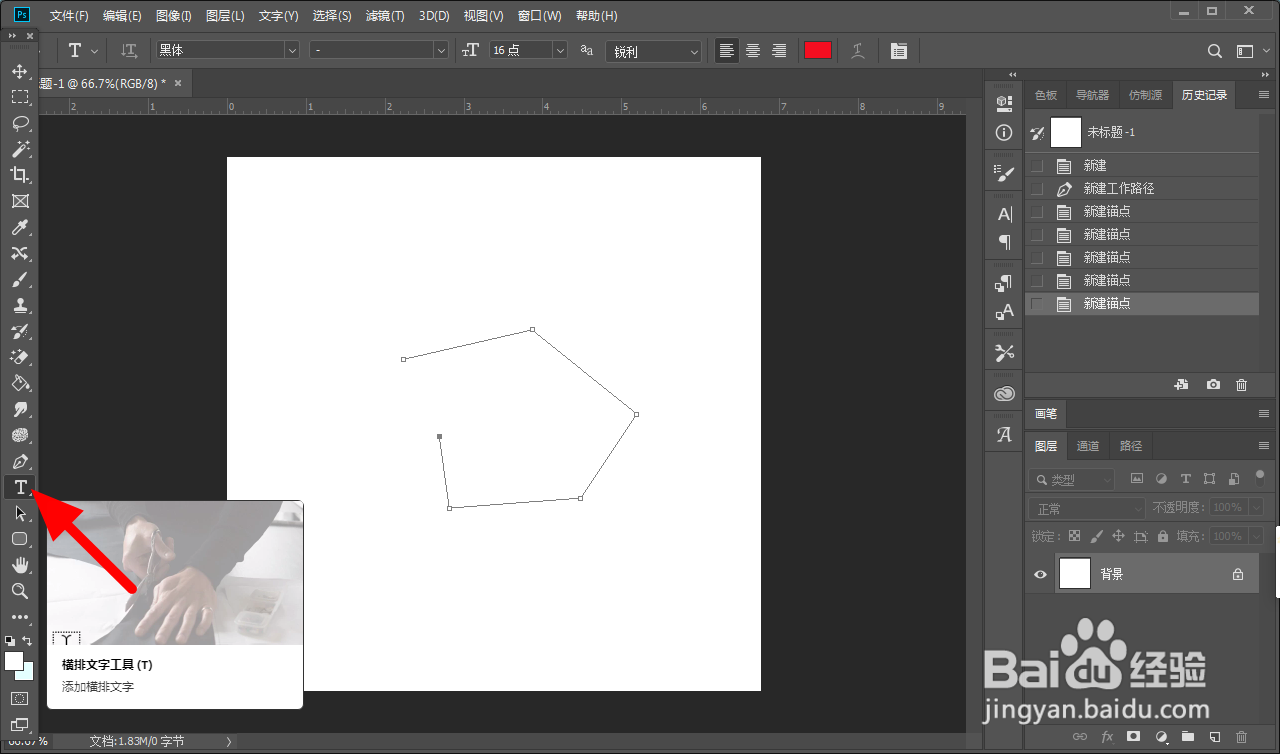This screenshot has height=754, width=1280.
Task: Center align text
Action: [753, 51]
